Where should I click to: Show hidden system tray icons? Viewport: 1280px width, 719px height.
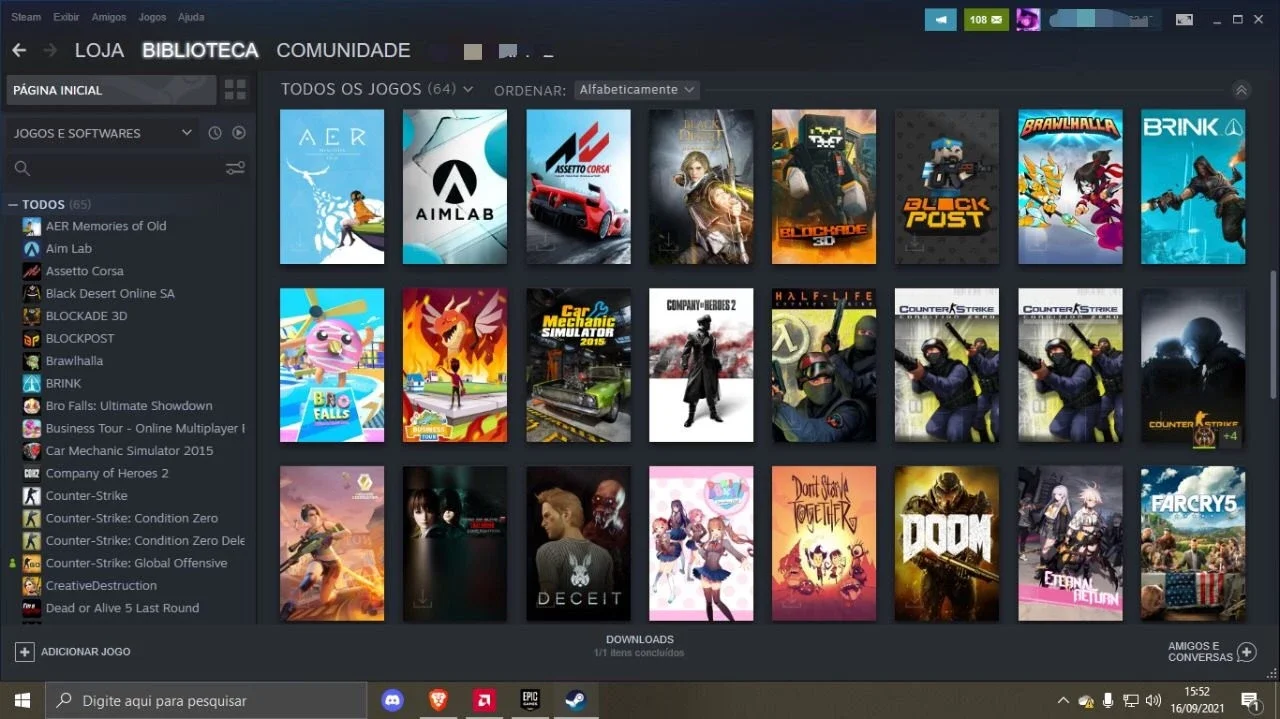[1063, 700]
